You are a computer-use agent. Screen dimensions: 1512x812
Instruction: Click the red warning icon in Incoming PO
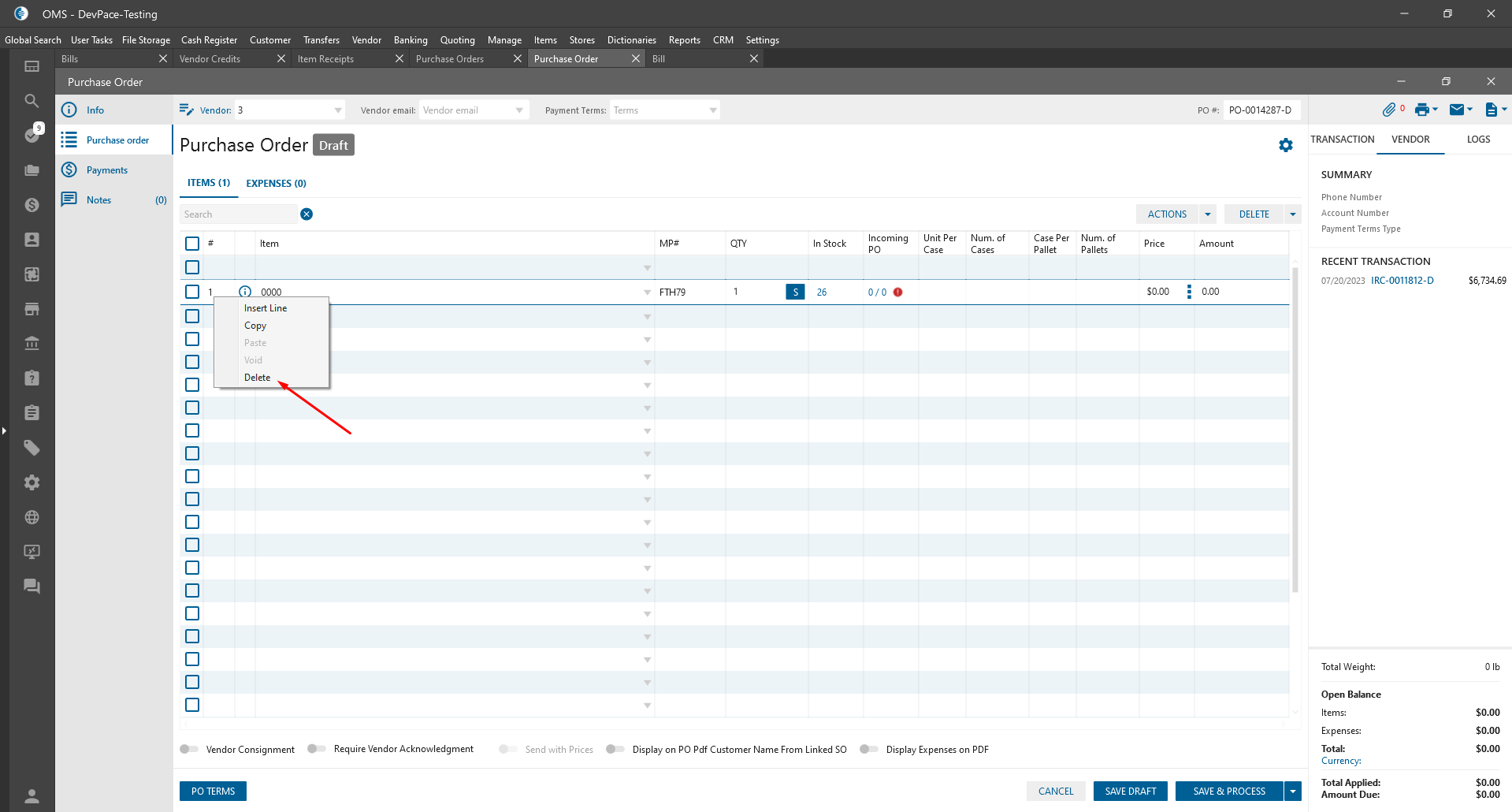coord(898,292)
